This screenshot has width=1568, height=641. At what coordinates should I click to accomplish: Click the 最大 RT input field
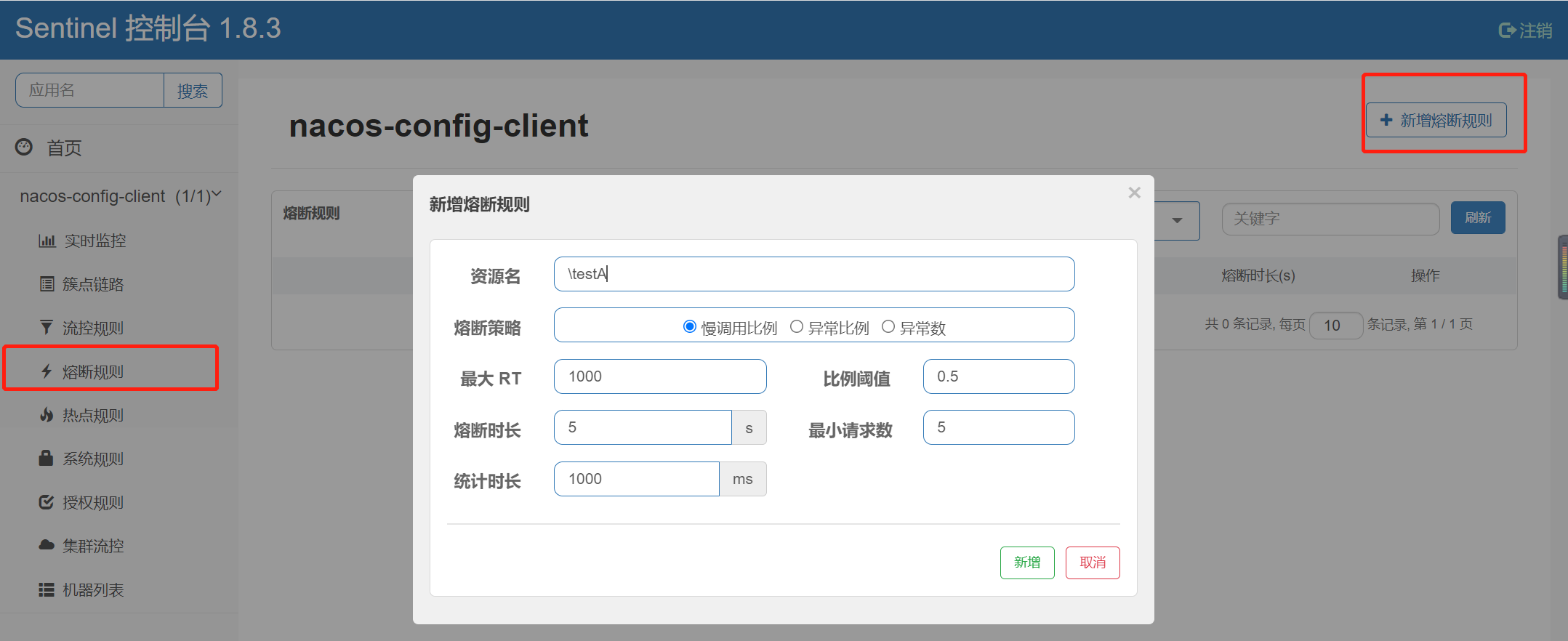(x=660, y=376)
